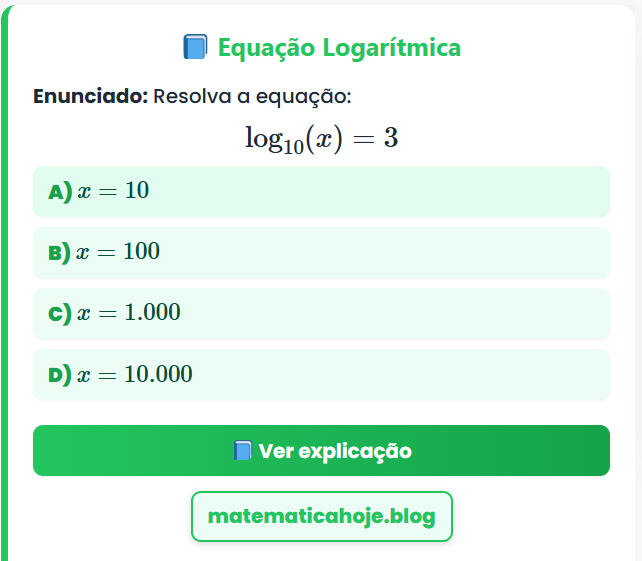Pick answer option C, x = 1.000
Screen dimensions: 642x561
click(x=321, y=313)
